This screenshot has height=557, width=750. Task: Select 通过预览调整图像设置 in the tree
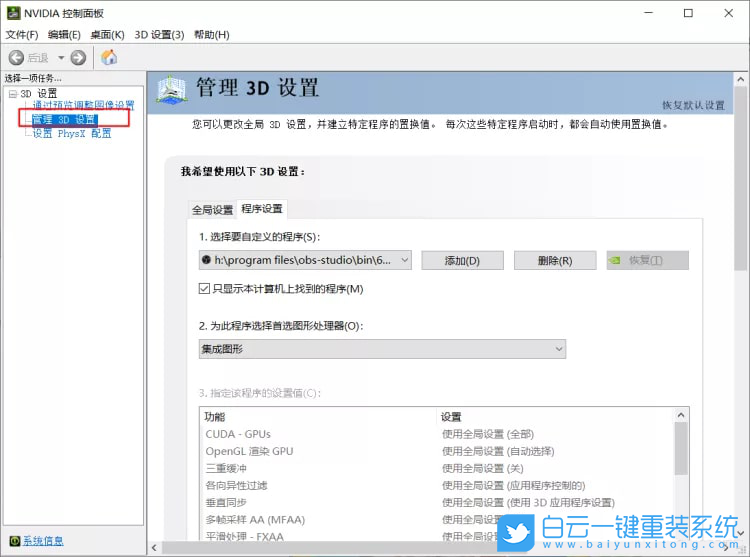[x=83, y=105]
